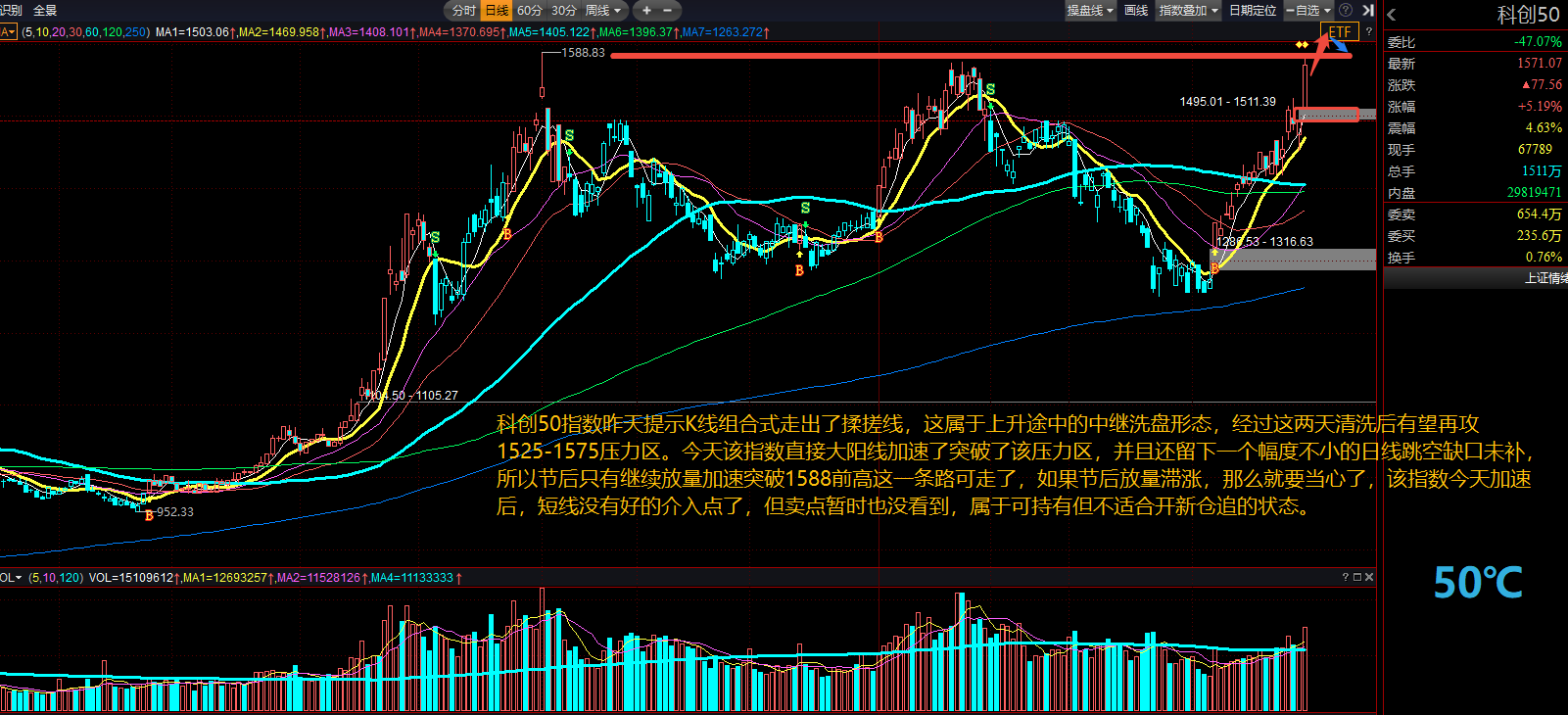This screenshot has width=1568, height=715.
Task: Open the VOL indicator selector
Action: pyautogui.click(x=11, y=578)
